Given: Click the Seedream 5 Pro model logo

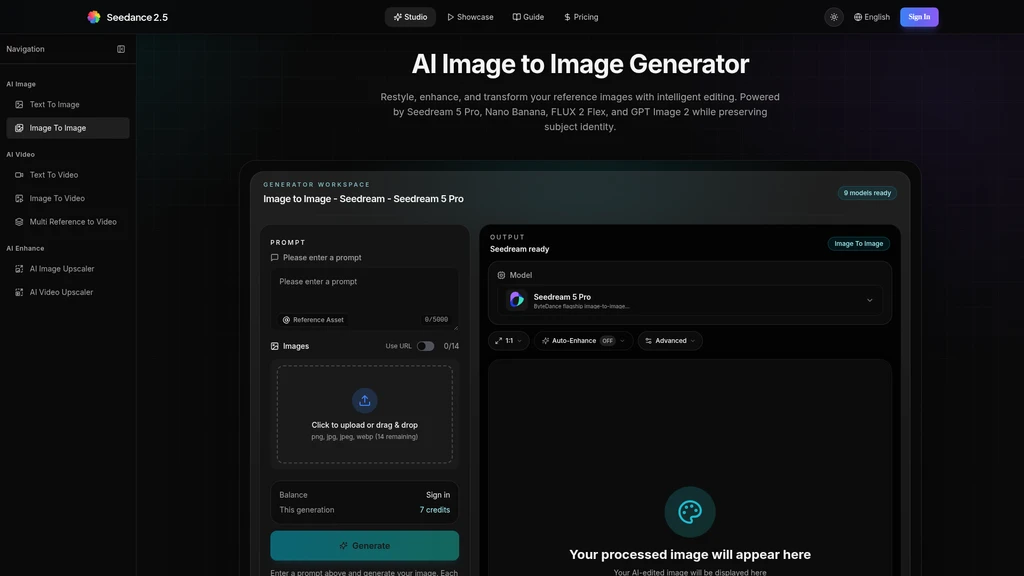Looking at the screenshot, I should coord(517,300).
